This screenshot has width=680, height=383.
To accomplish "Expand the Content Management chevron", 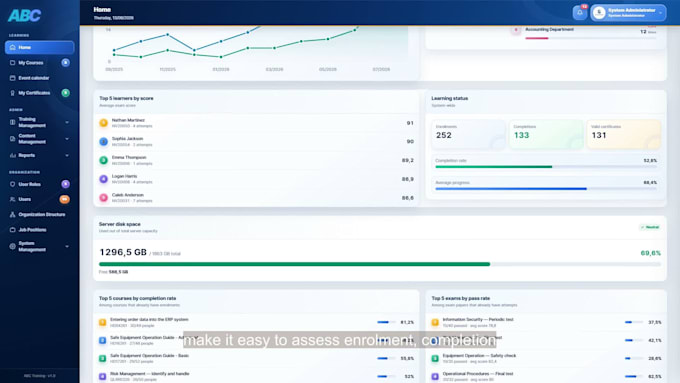I will pos(67,139).
